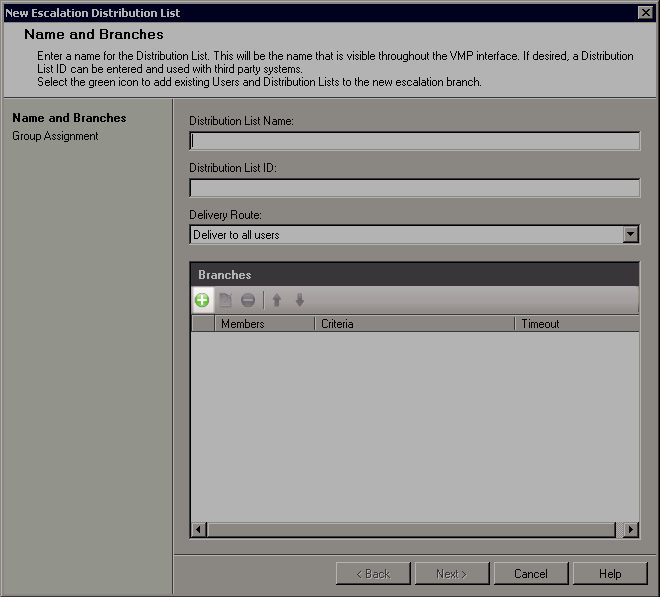The height and width of the screenshot is (597, 660).
Task: Click the horizontal scrollbar right arrow
Action: [631, 529]
